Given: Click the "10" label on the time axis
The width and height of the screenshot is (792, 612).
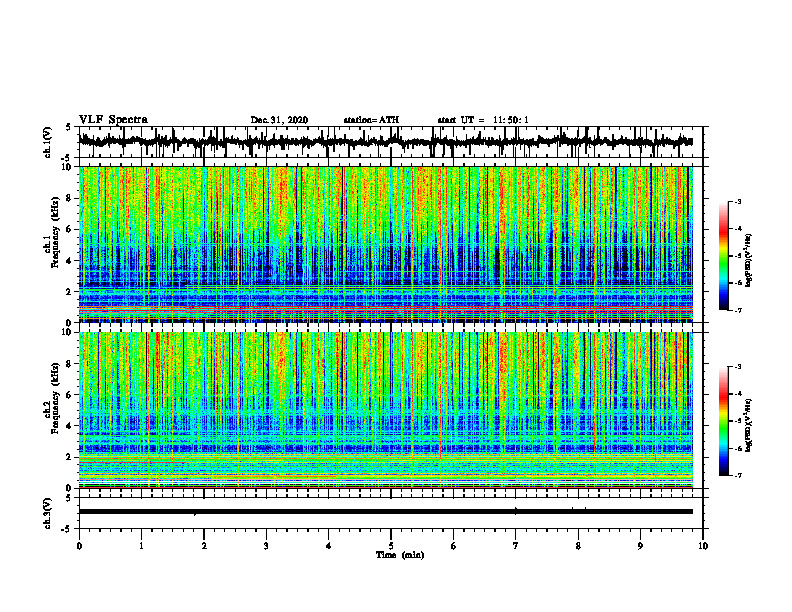Looking at the screenshot, I should (703, 546).
